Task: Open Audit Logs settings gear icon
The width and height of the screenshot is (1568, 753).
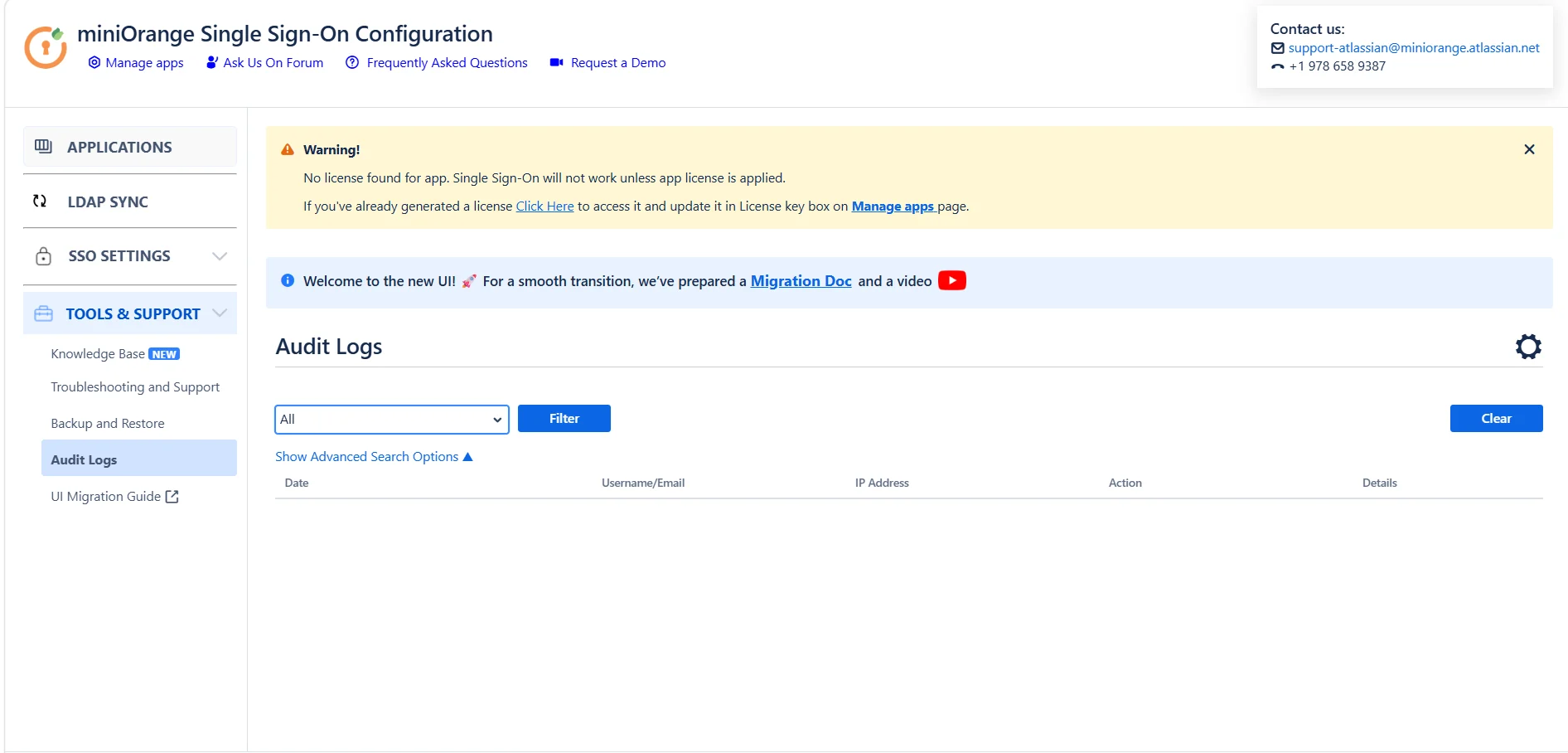Action: (1528, 347)
